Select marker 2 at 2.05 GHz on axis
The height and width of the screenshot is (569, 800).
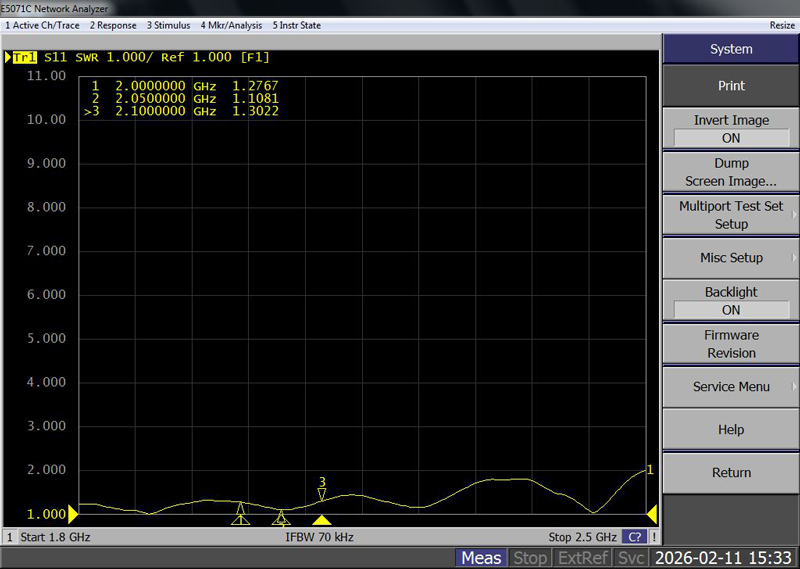point(282,517)
